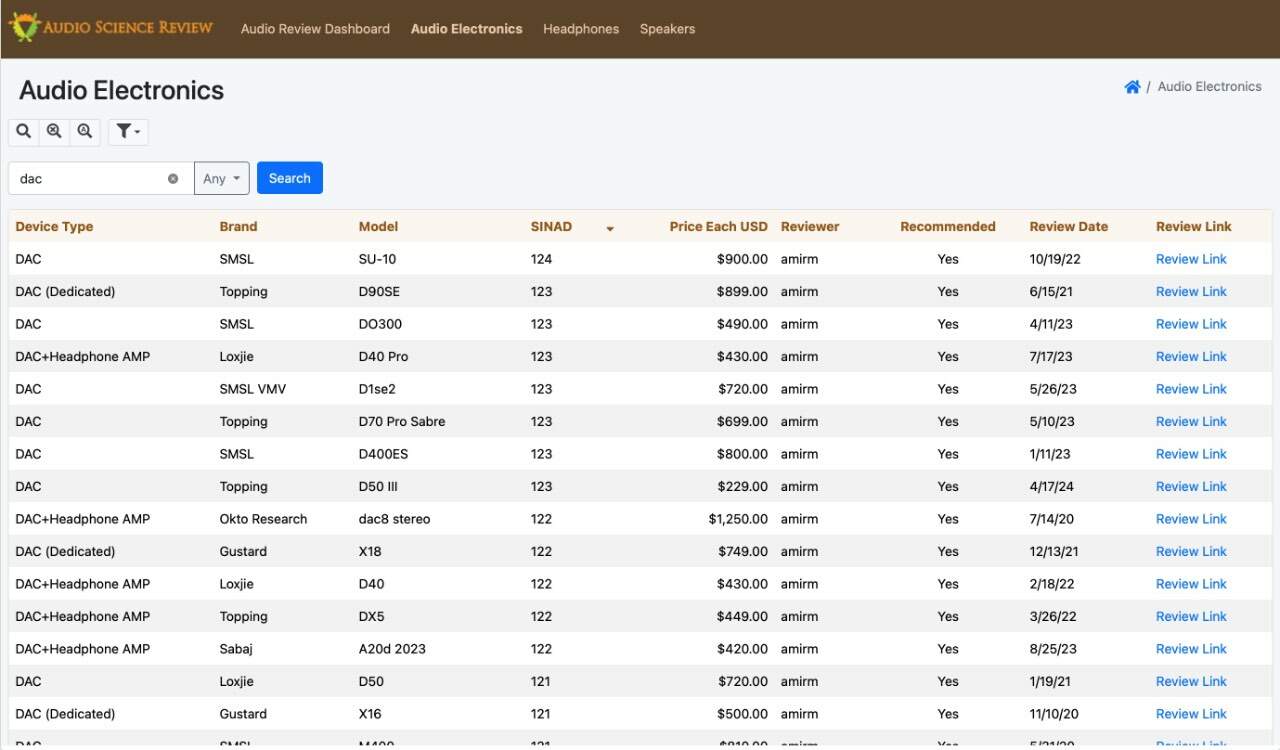Click the D90SE model cell
The height and width of the screenshot is (750, 1280).
tap(378, 292)
